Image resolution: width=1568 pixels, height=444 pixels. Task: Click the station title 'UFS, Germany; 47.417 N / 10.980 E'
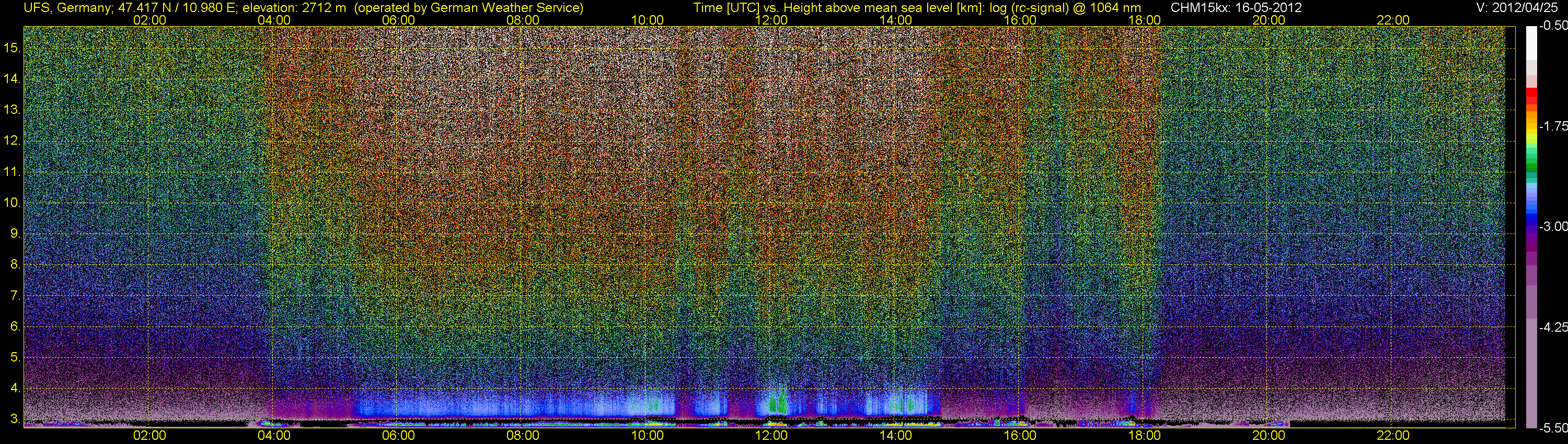(x=129, y=8)
